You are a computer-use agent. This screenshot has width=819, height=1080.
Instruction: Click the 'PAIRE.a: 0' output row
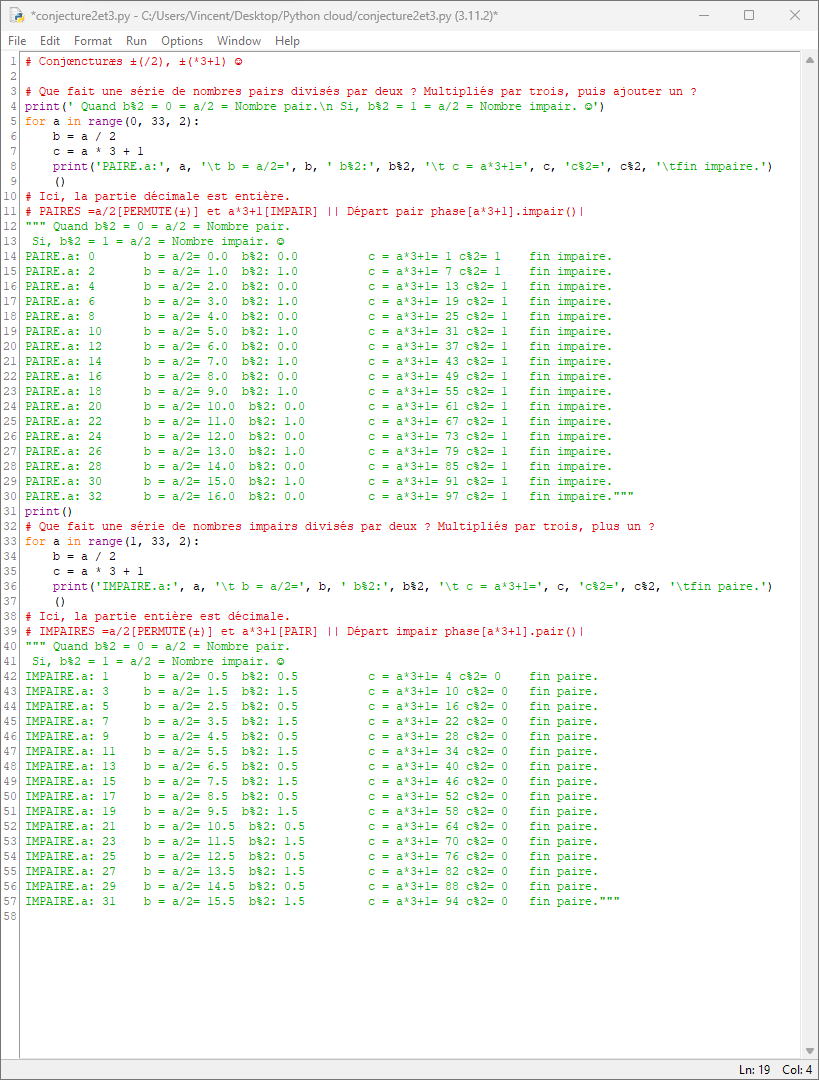point(318,256)
